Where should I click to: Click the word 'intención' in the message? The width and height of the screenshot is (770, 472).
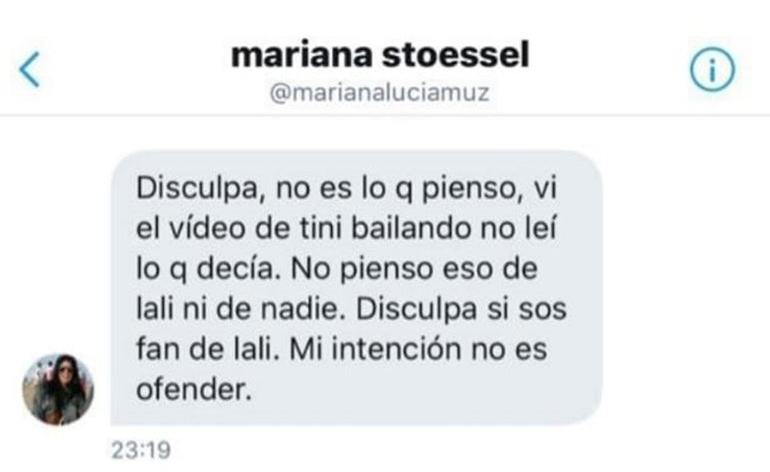397,350
